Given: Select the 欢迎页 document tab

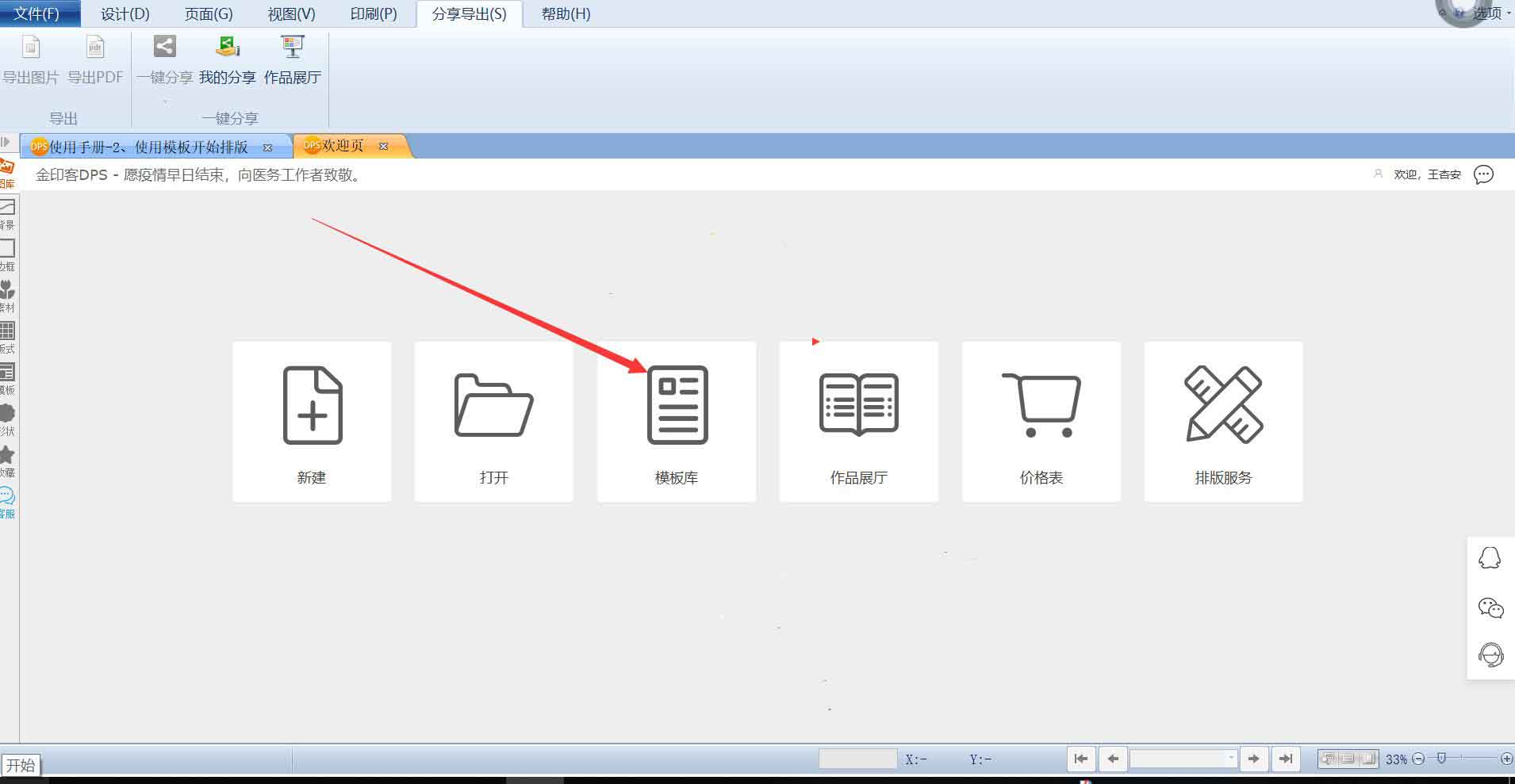Looking at the screenshot, I should pyautogui.click(x=343, y=146).
